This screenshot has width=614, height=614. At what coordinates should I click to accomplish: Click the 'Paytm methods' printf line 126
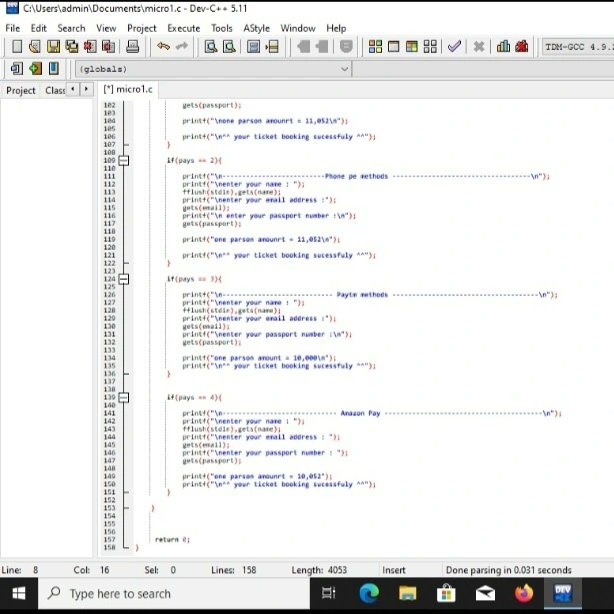[370, 295]
